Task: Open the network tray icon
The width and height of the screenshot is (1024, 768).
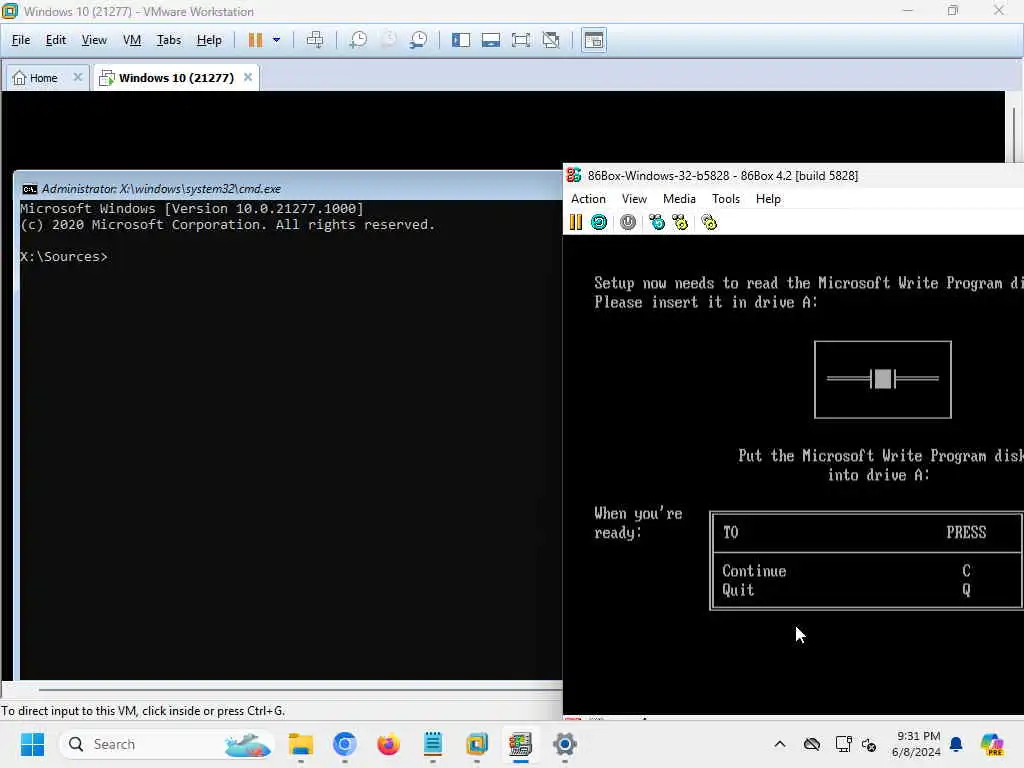Action: [x=843, y=744]
